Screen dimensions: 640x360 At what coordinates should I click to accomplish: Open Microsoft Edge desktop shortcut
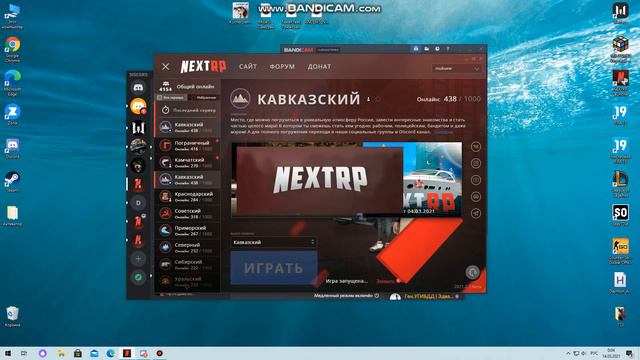[x=12, y=83]
